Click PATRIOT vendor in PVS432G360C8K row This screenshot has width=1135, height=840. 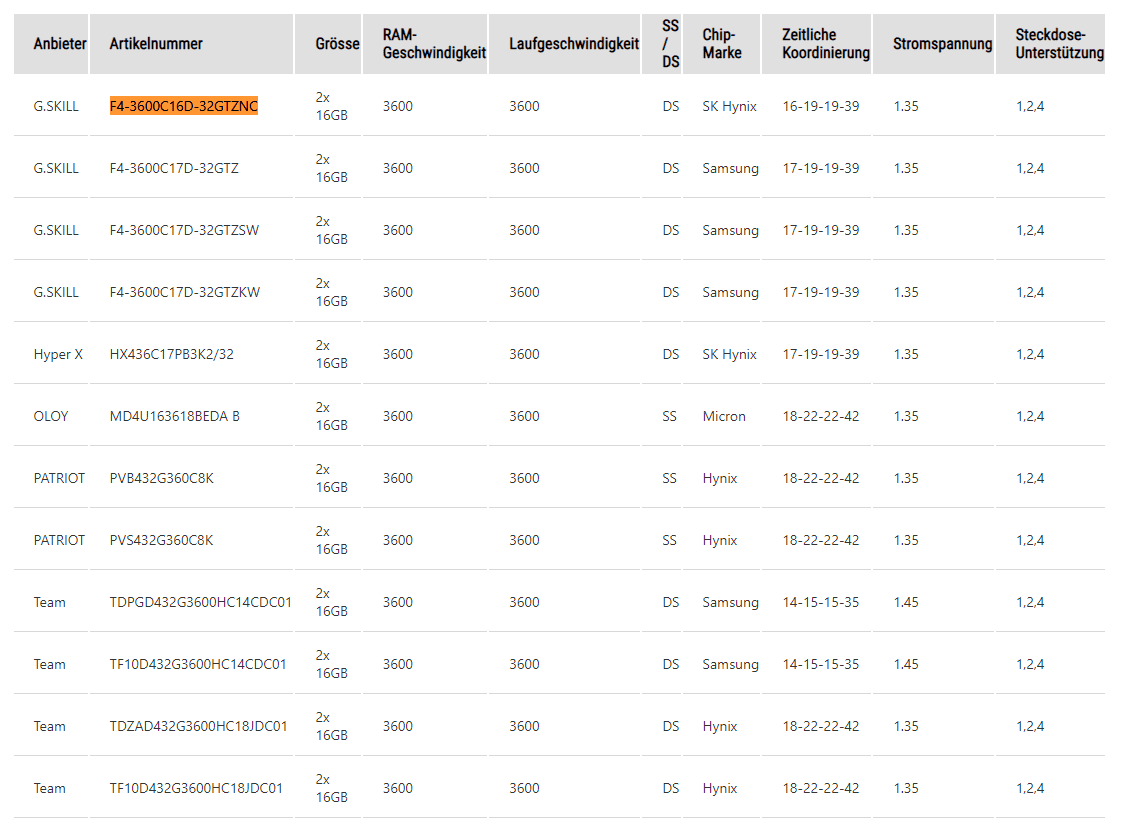click(x=59, y=541)
